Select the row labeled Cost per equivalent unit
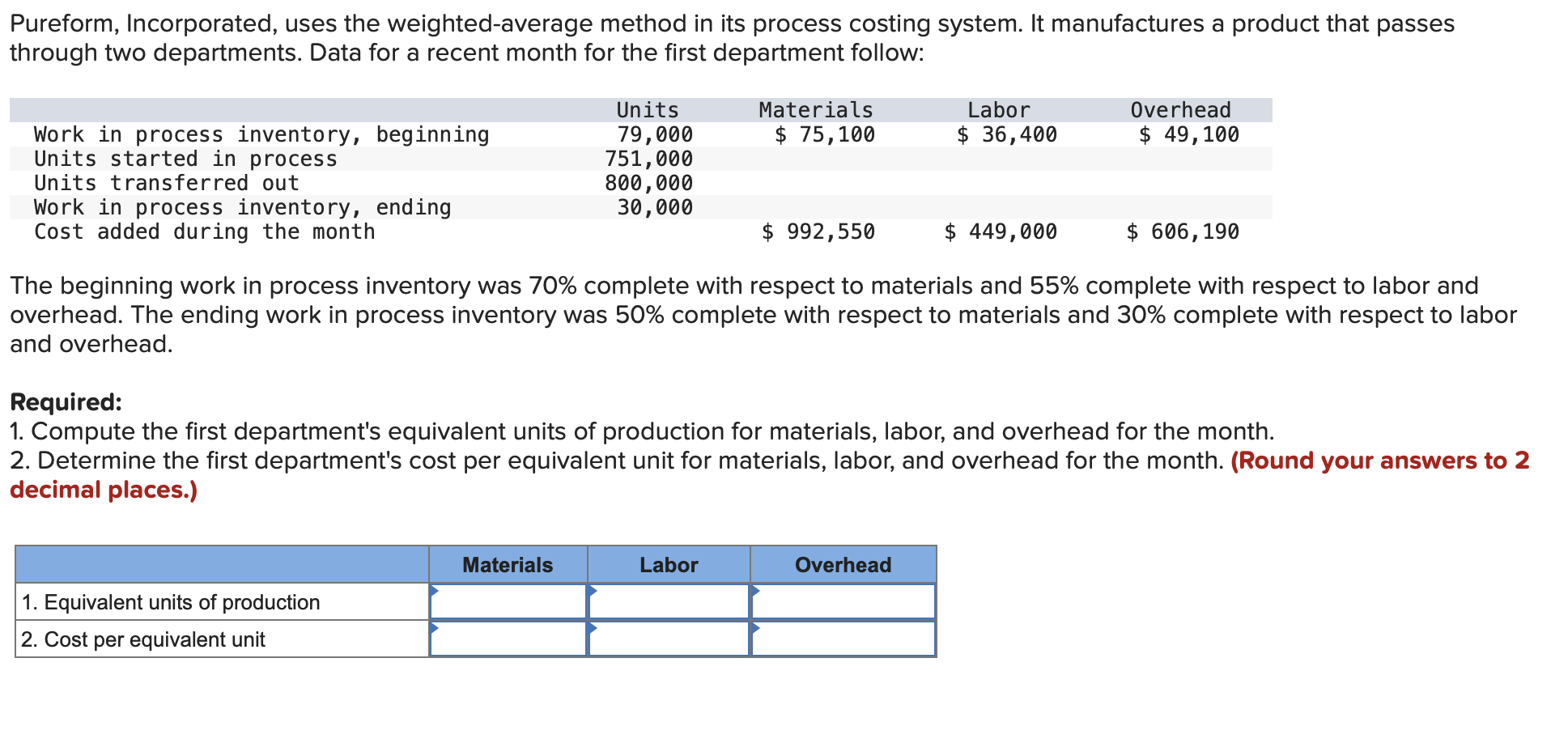 tap(143, 639)
